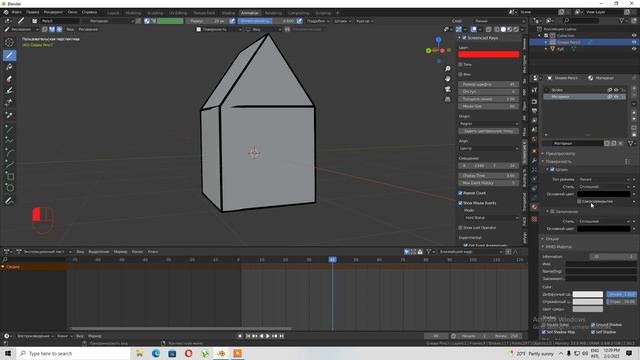Viewport: 640px width, 360px height.
Task: Open the Маркер menu in dope sheet
Action: pyautogui.click(x=120, y=252)
